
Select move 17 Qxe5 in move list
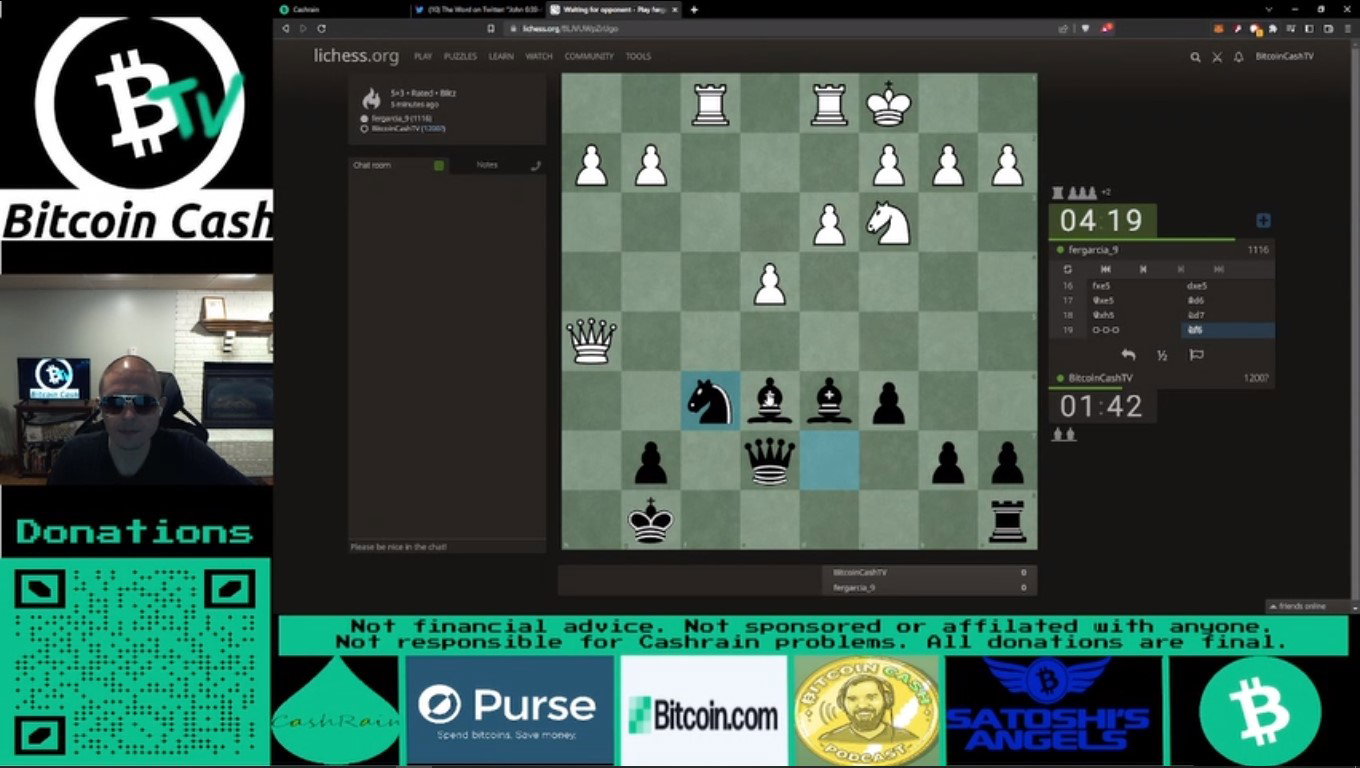1104,300
